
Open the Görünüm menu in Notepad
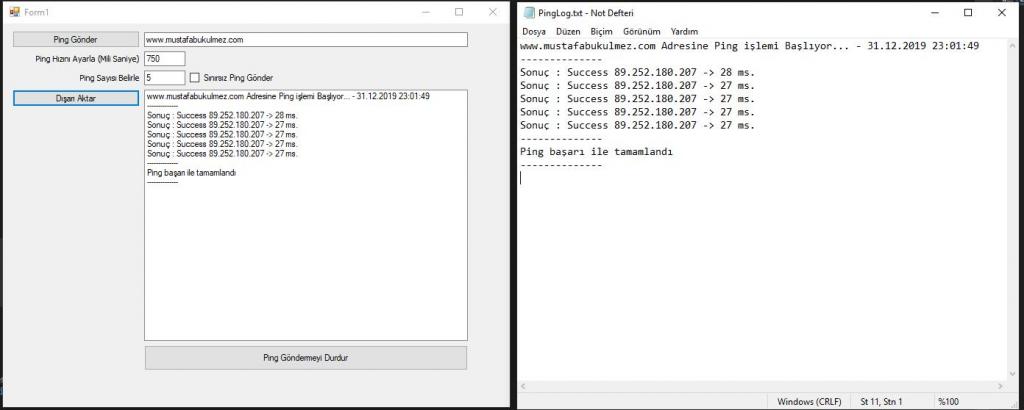point(641,31)
